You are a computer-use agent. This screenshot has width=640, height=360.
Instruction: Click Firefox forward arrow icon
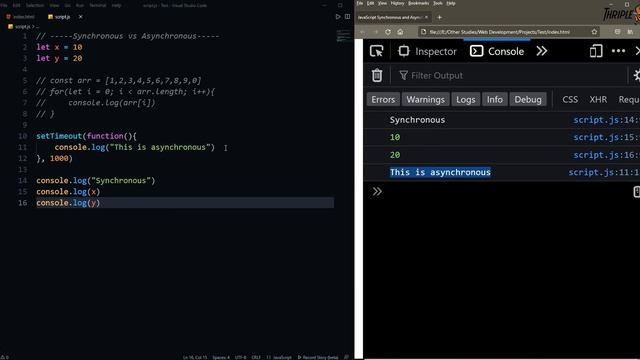(x=375, y=32)
